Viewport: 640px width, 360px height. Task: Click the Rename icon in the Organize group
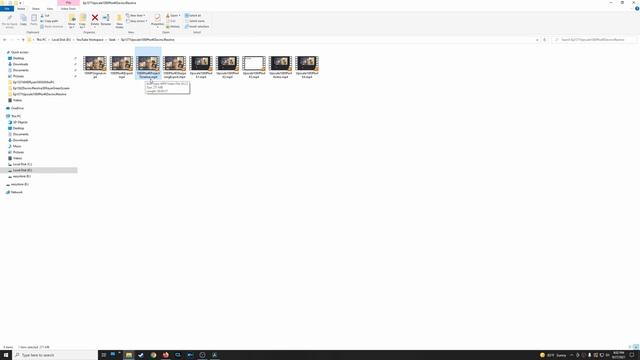pyautogui.click(x=106, y=18)
